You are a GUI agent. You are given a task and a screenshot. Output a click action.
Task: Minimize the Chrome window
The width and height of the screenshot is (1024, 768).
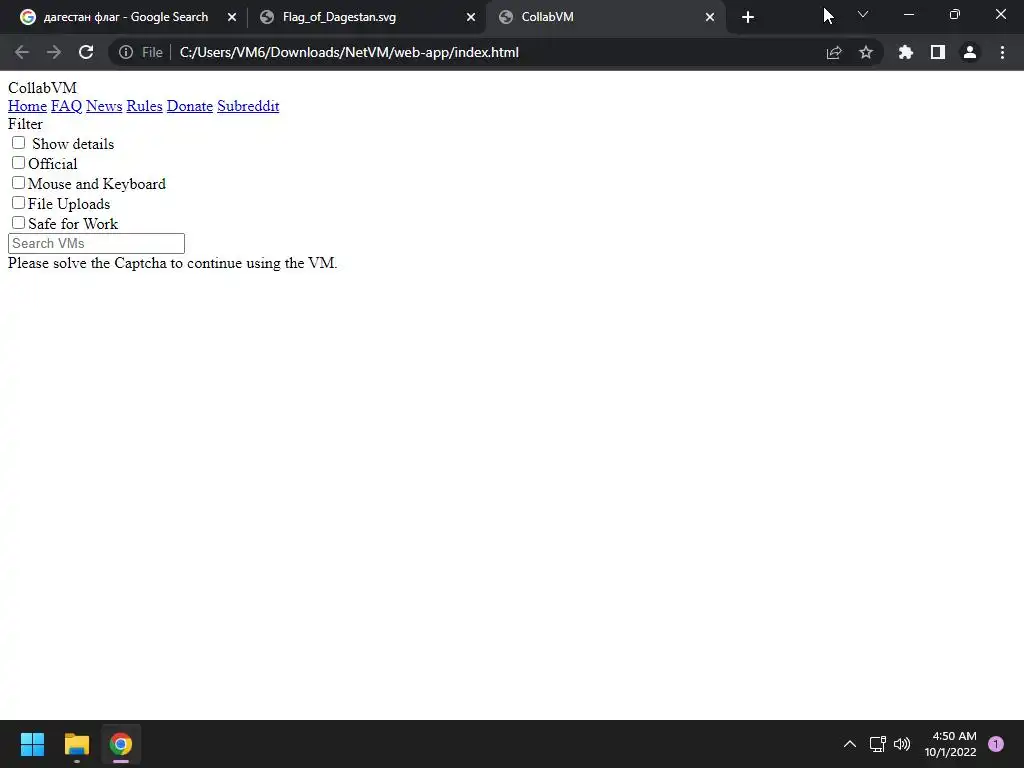(x=909, y=14)
